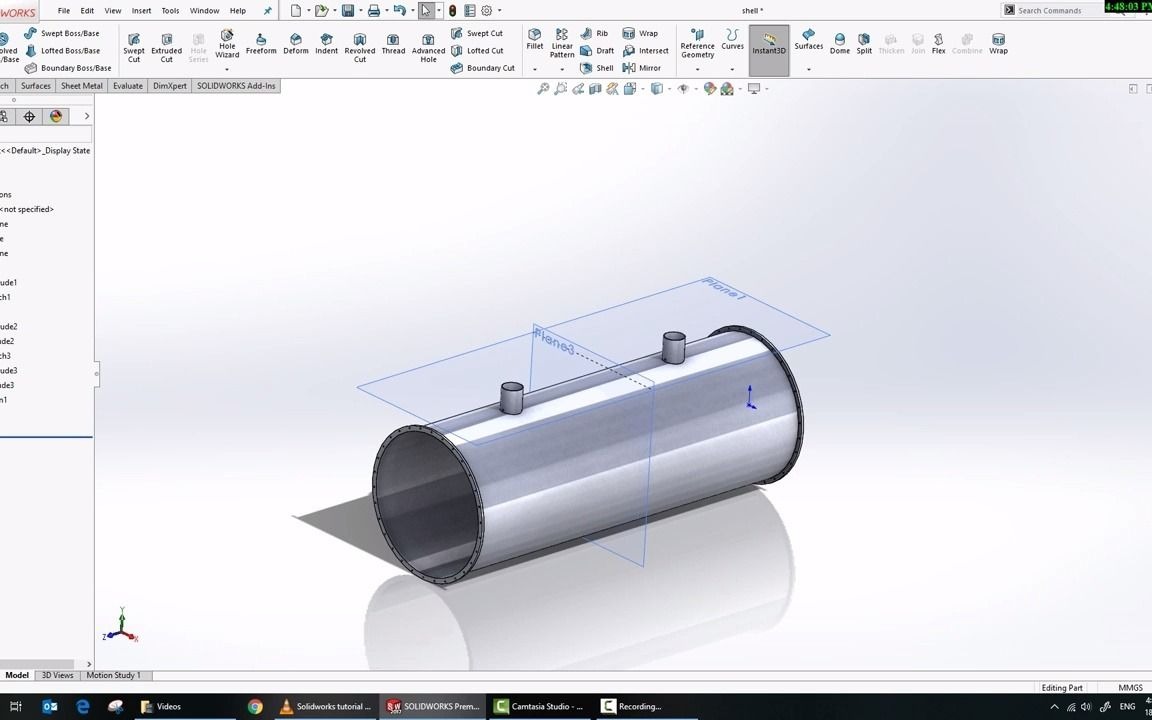The image size is (1152, 720).
Task: Switch to the Sheet Metal tab
Action: click(81, 85)
